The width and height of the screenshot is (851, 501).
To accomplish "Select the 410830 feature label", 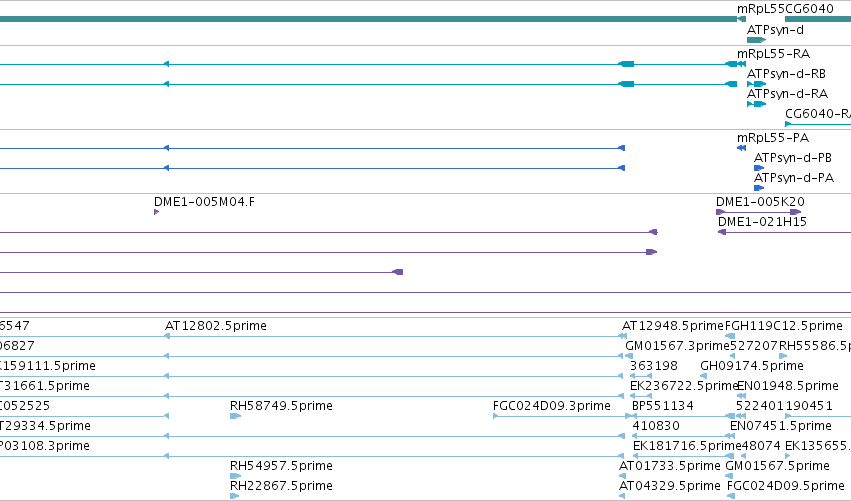I will click(x=656, y=426).
